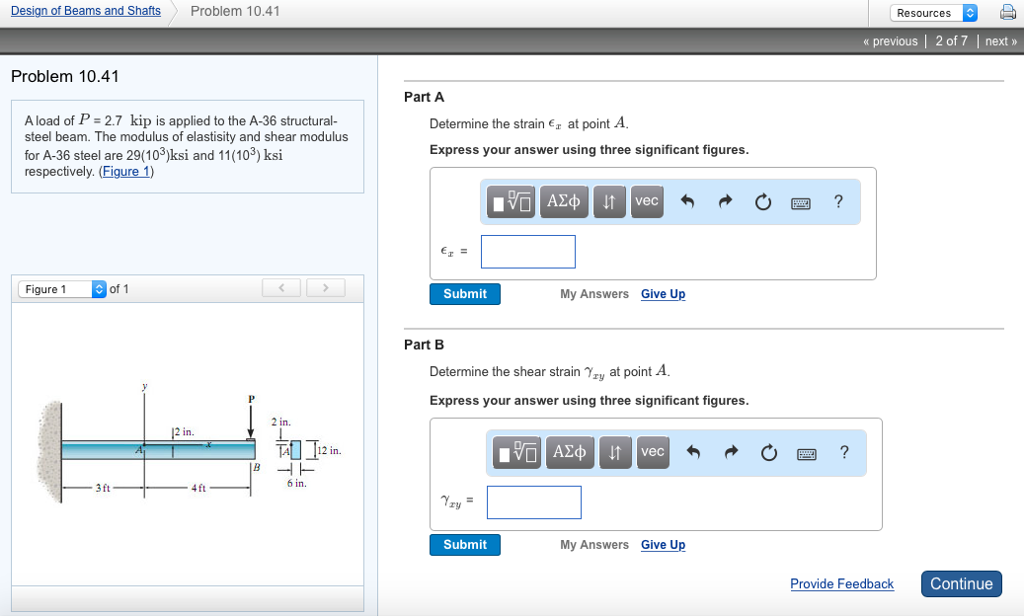Click the Continue button

961,584
